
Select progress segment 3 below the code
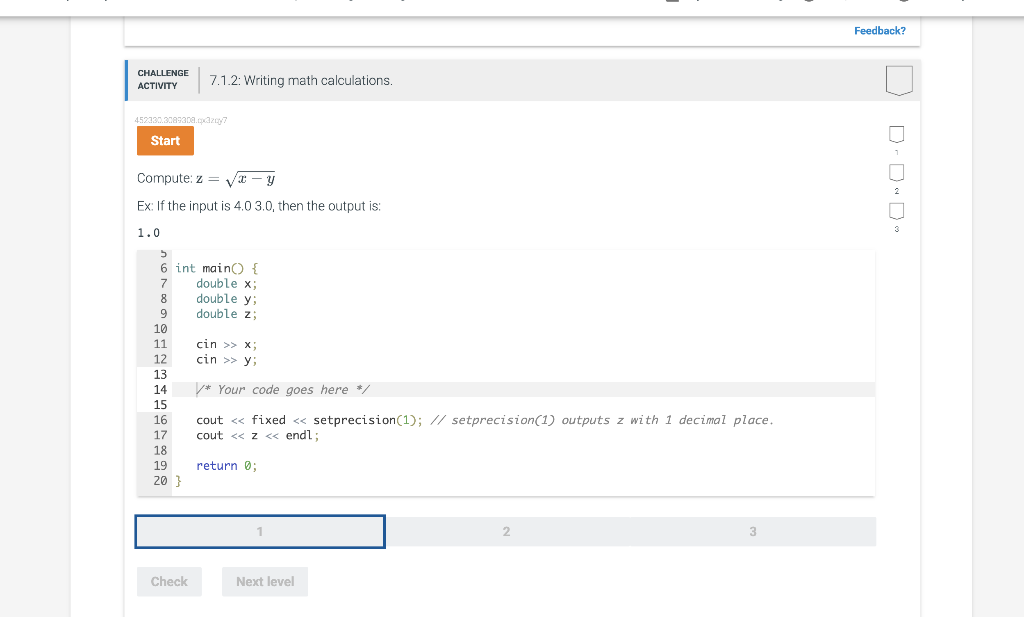point(753,531)
